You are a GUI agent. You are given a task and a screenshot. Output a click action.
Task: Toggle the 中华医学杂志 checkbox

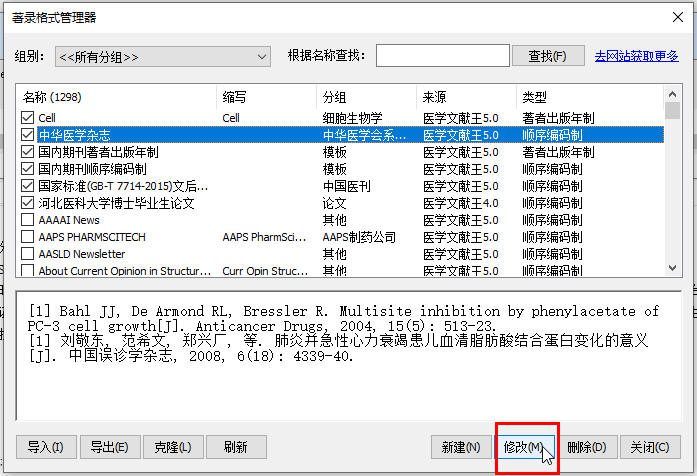tap(28, 135)
